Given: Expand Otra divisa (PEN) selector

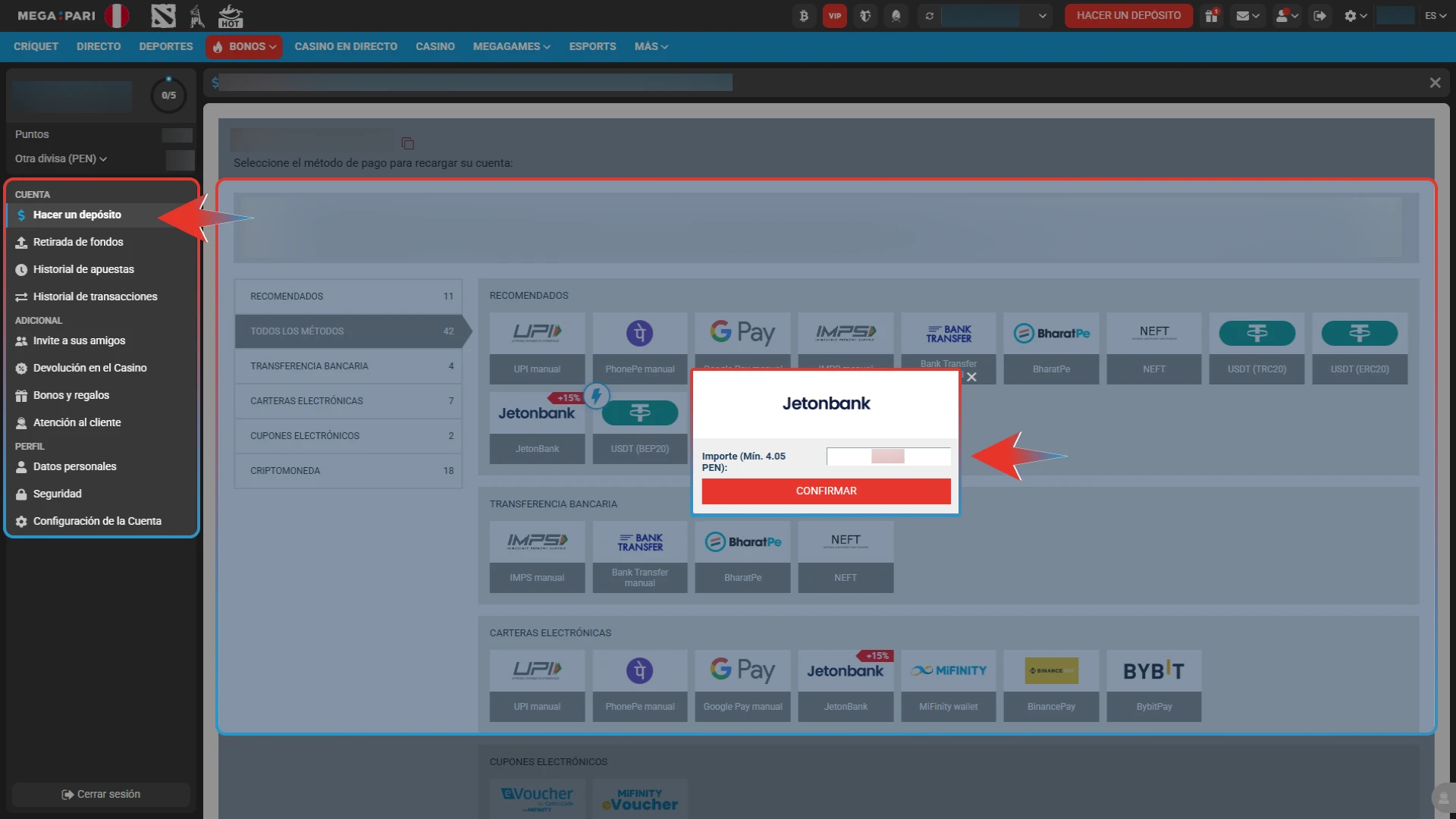Looking at the screenshot, I should pyautogui.click(x=61, y=158).
